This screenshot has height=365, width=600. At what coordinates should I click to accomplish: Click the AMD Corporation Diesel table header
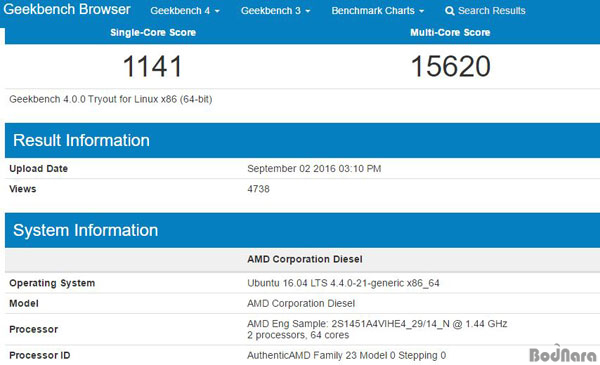[x=305, y=259]
